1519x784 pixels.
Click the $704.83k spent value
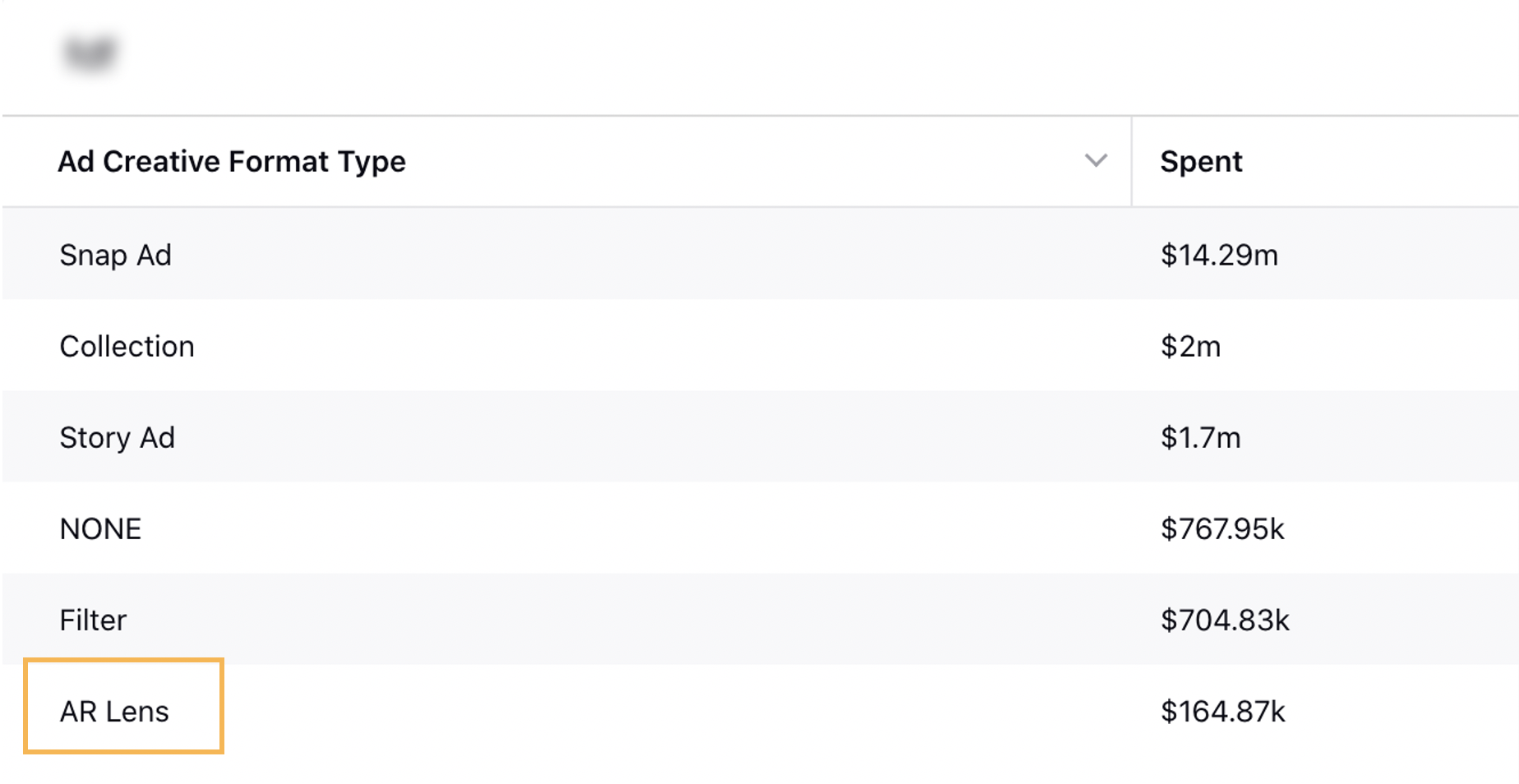pyautogui.click(x=1225, y=620)
